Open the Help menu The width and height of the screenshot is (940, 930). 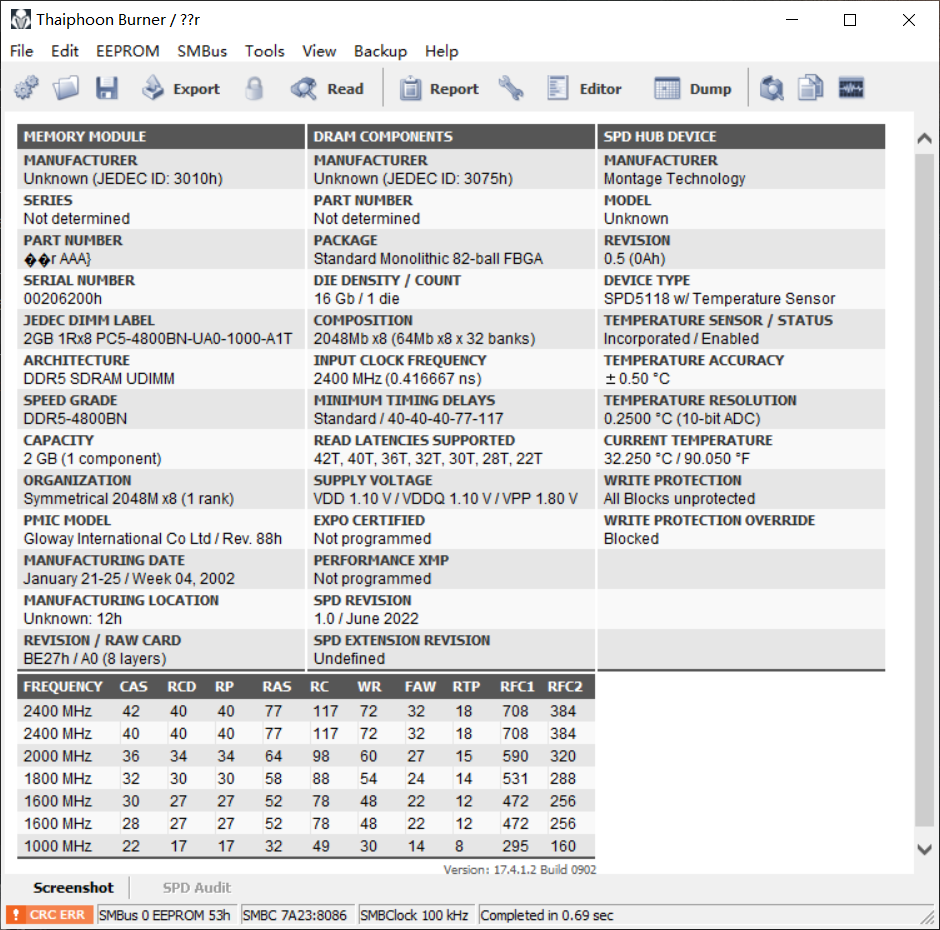pyautogui.click(x=442, y=51)
